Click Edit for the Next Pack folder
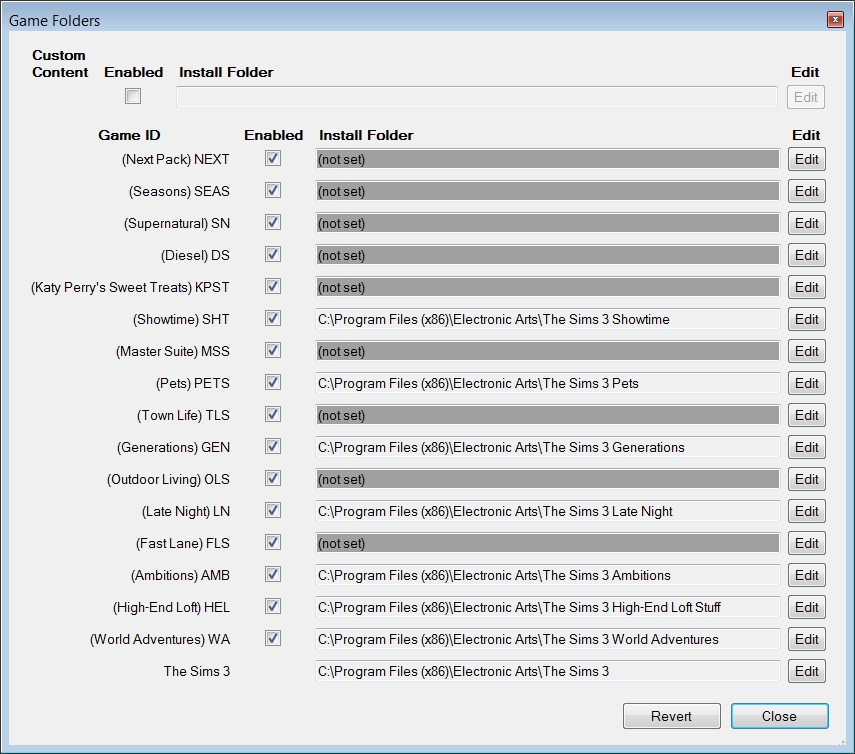Screen dimensions: 855x754 pos(806,159)
